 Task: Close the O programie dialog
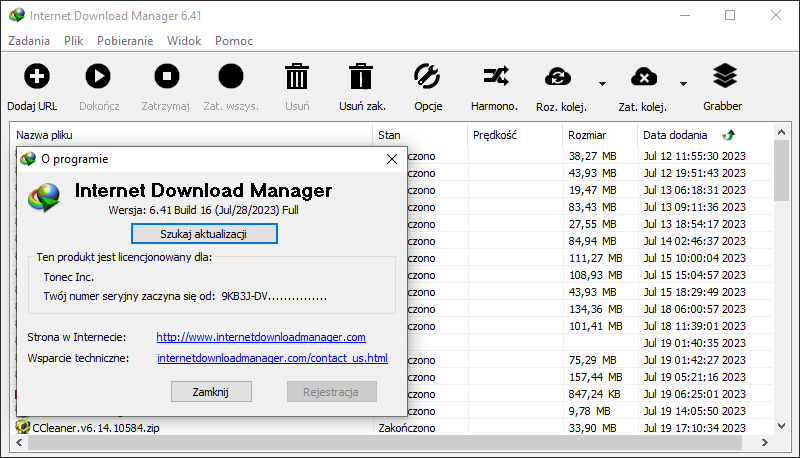click(392, 159)
